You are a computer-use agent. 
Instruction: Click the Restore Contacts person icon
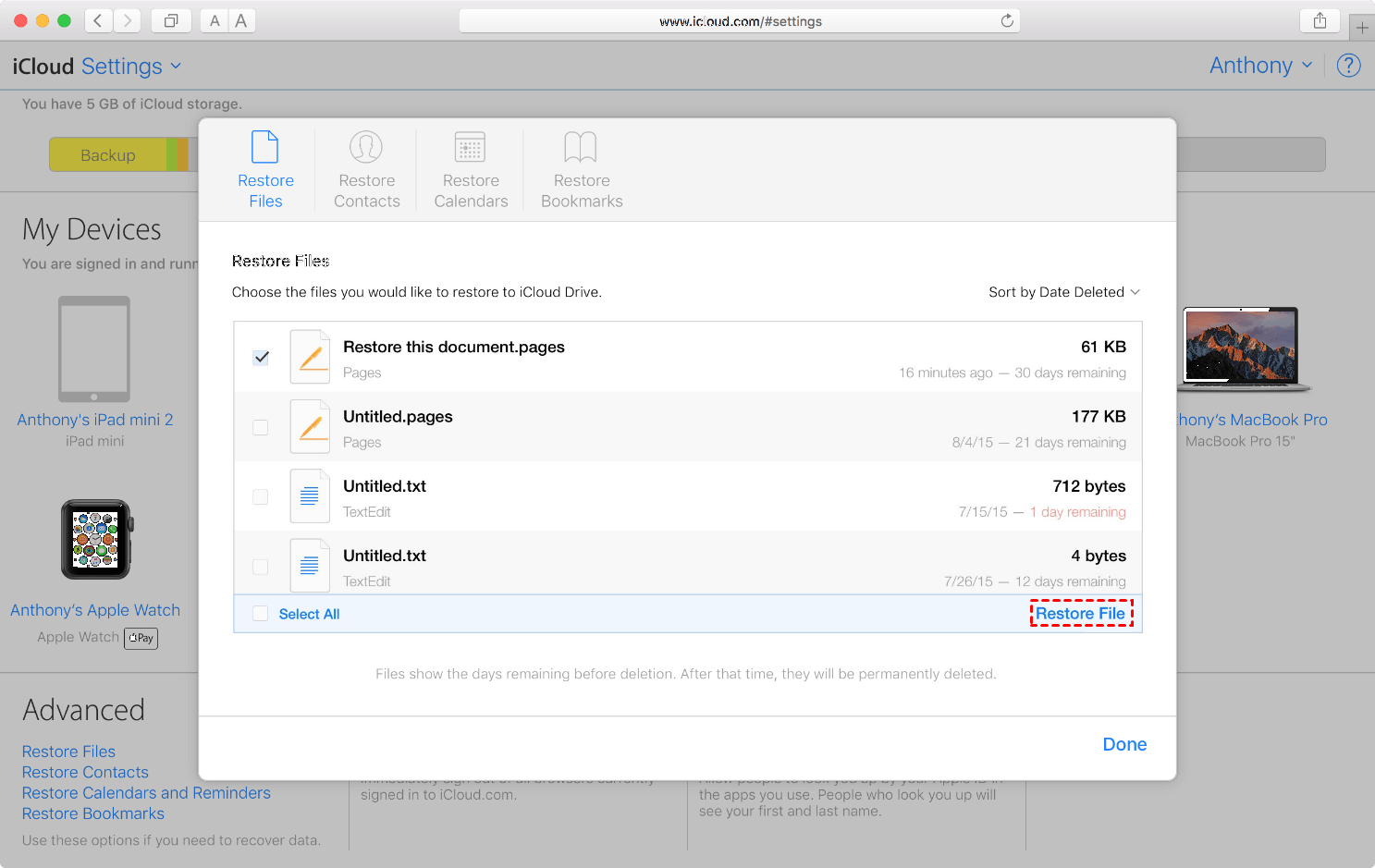pos(366,147)
